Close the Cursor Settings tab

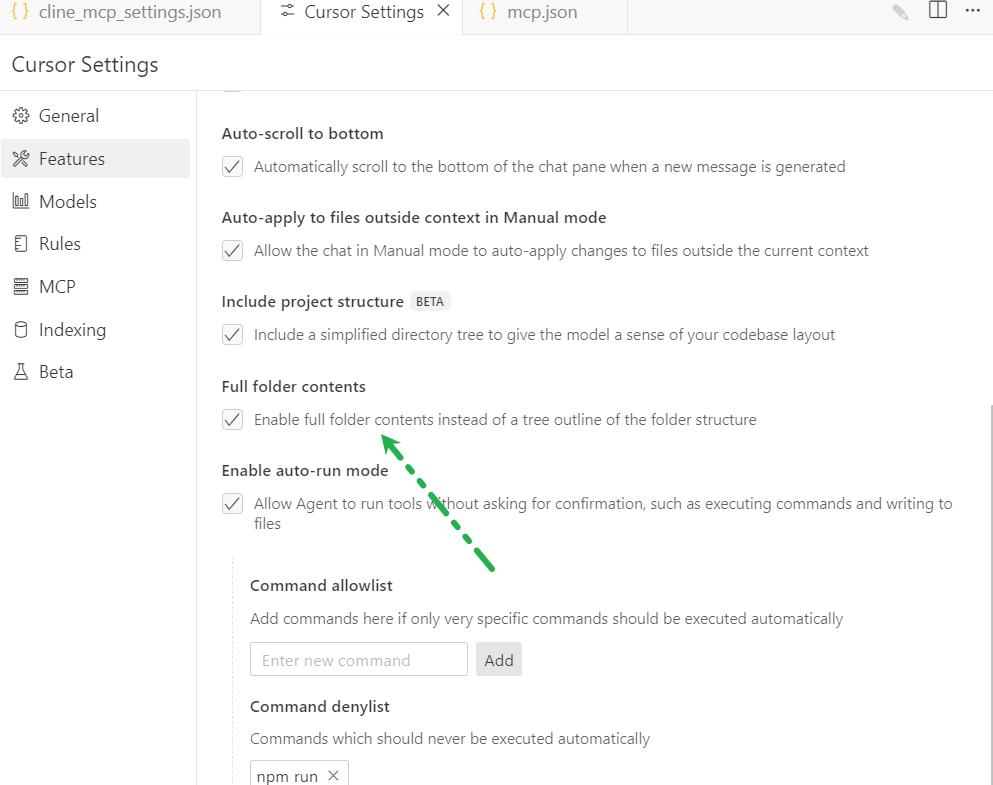[444, 11]
